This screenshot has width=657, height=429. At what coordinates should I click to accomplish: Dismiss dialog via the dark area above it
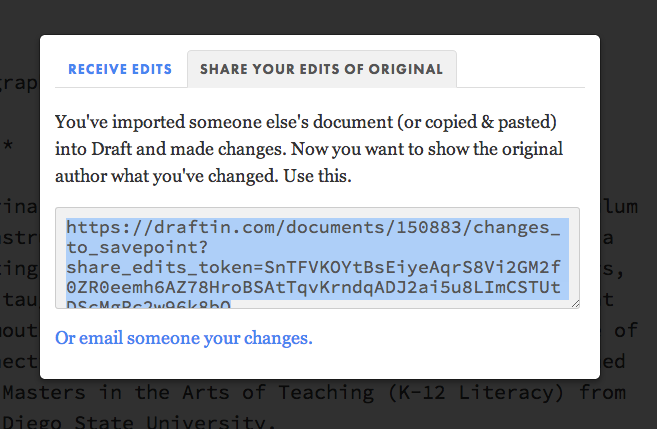tap(328, 16)
